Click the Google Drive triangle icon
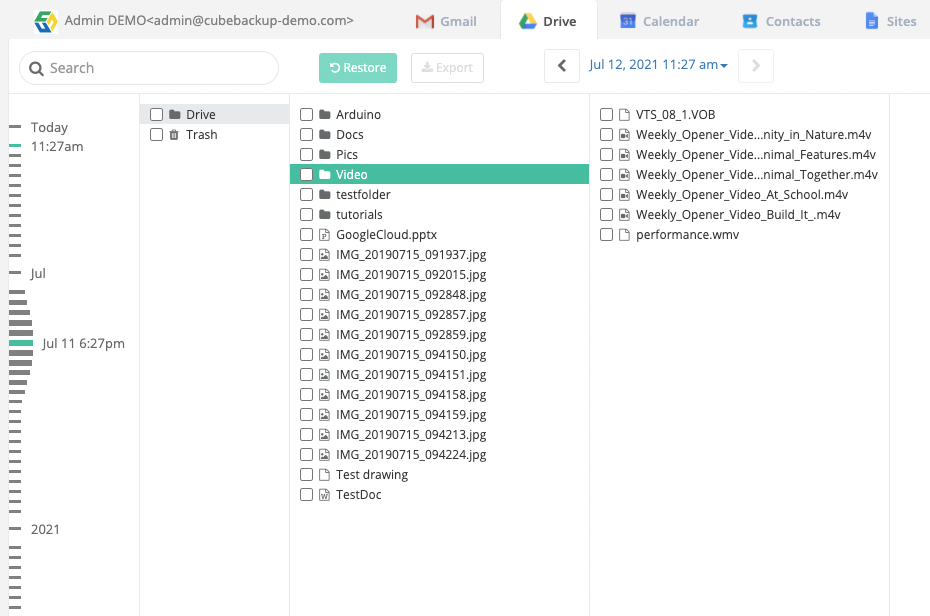This screenshot has width=930, height=616. [527, 21]
